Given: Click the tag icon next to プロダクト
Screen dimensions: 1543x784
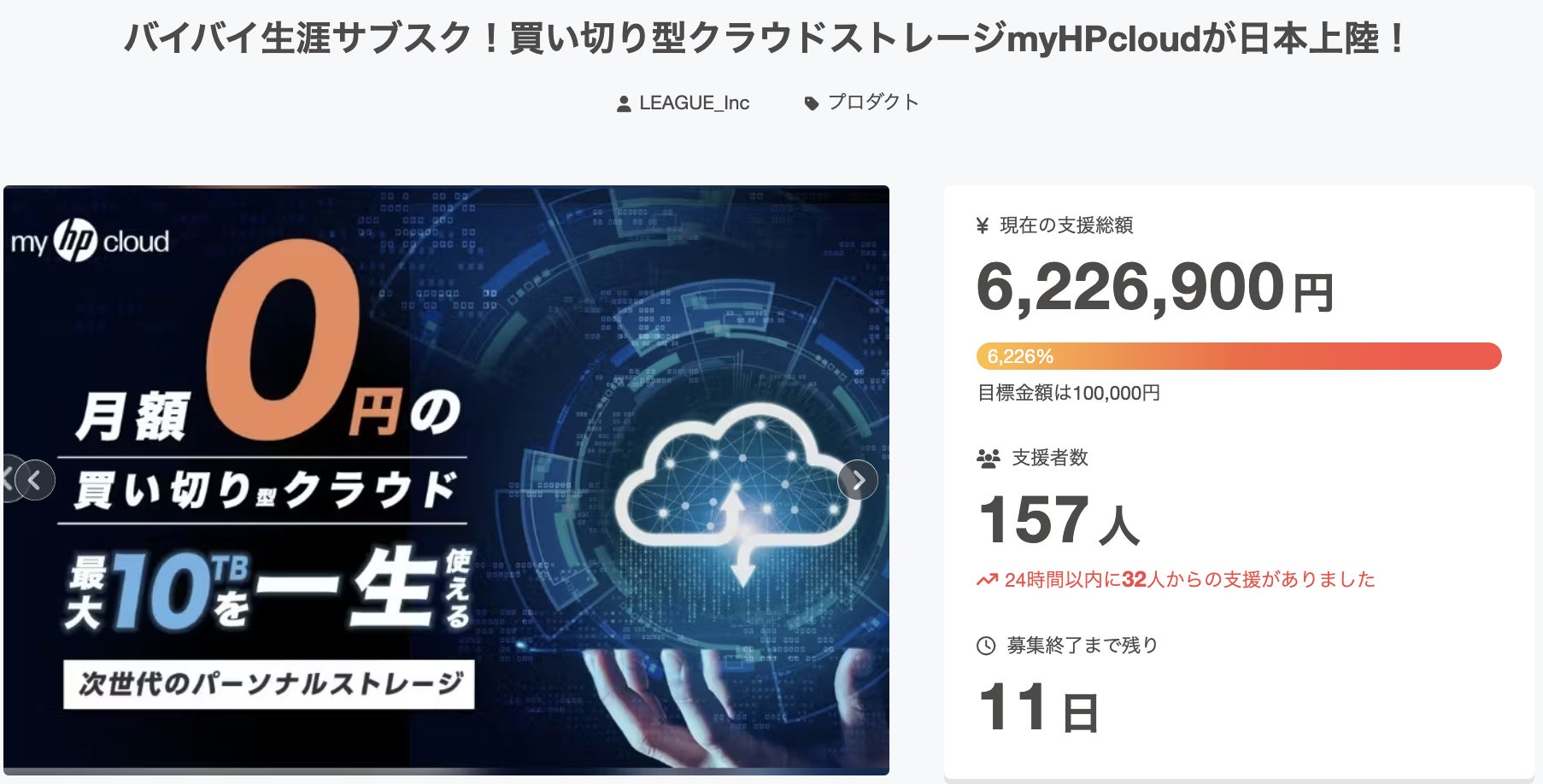Looking at the screenshot, I should [x=812, y=104].
